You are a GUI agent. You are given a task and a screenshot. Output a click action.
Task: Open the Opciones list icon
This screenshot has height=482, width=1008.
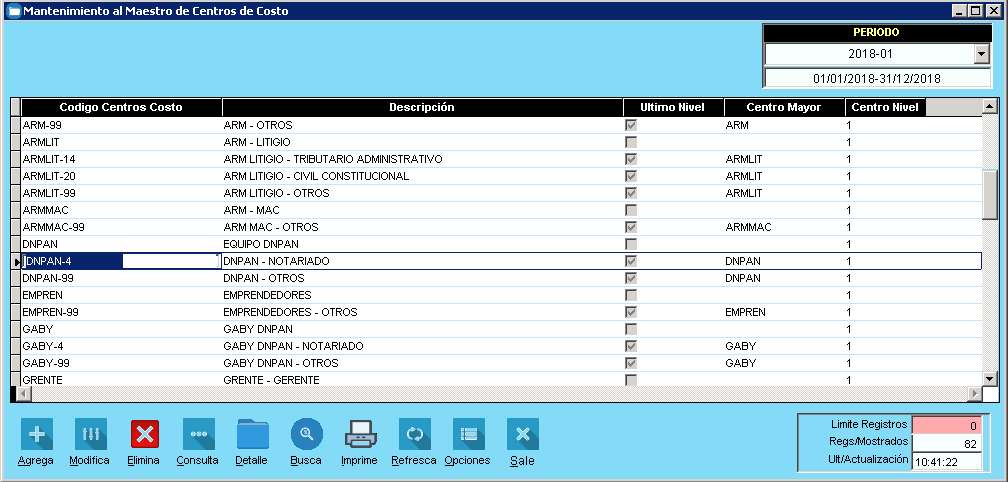coord(468,434)
